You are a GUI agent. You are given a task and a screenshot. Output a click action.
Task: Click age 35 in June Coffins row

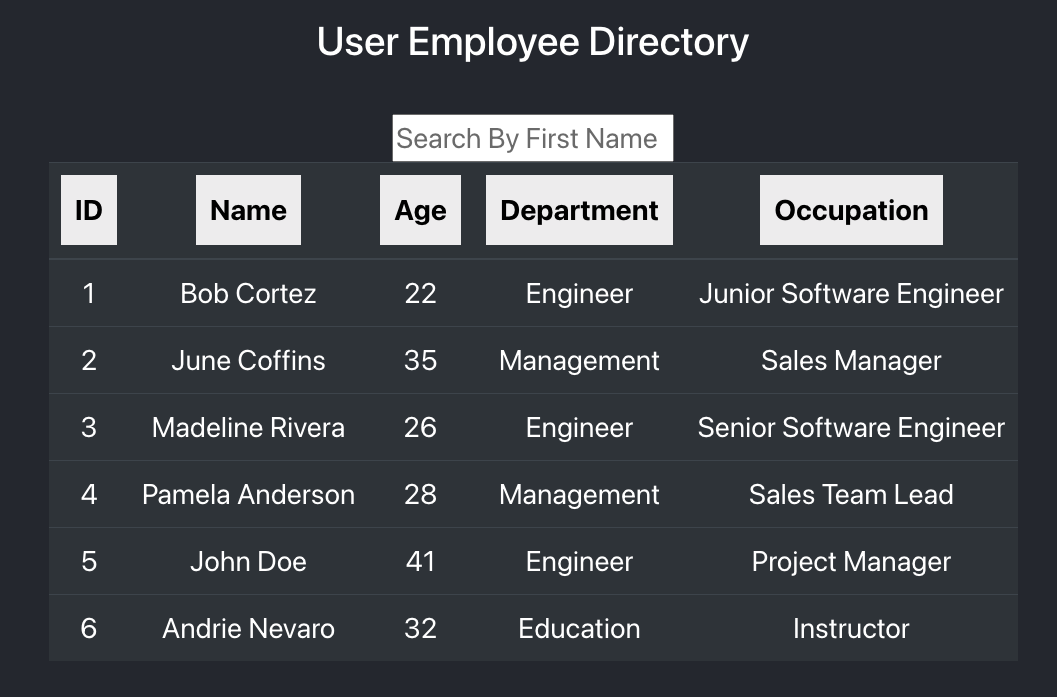[x=421, y=361]
